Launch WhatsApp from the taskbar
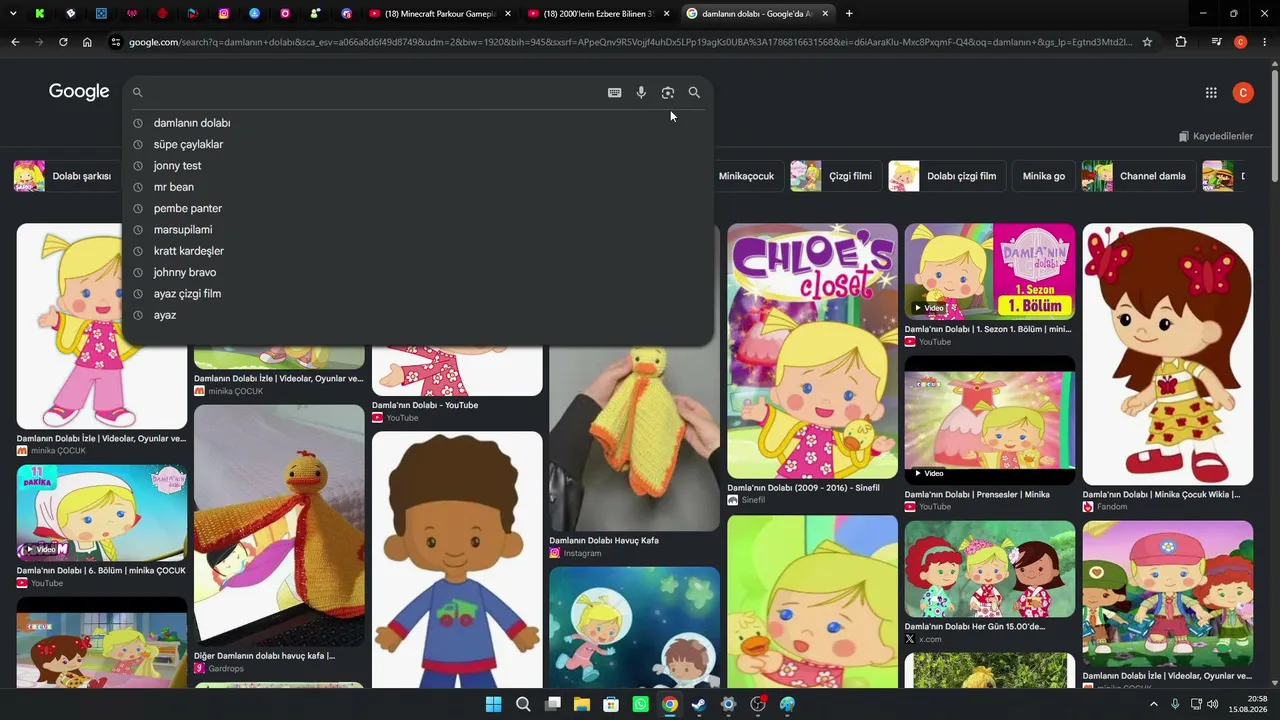The image size is (1280, 720). pyautogui.click(x=641, y=704)
